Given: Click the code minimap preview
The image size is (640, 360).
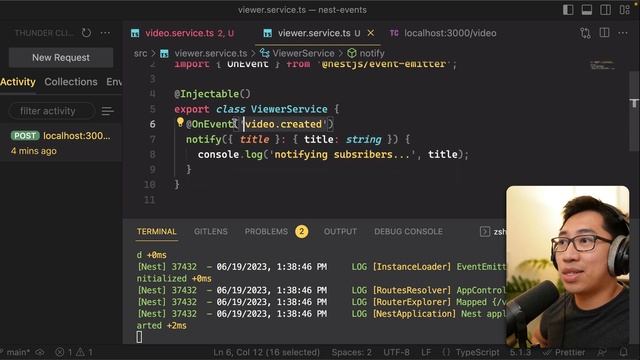Looking at the screenshot, I should (x=602, y=65).
